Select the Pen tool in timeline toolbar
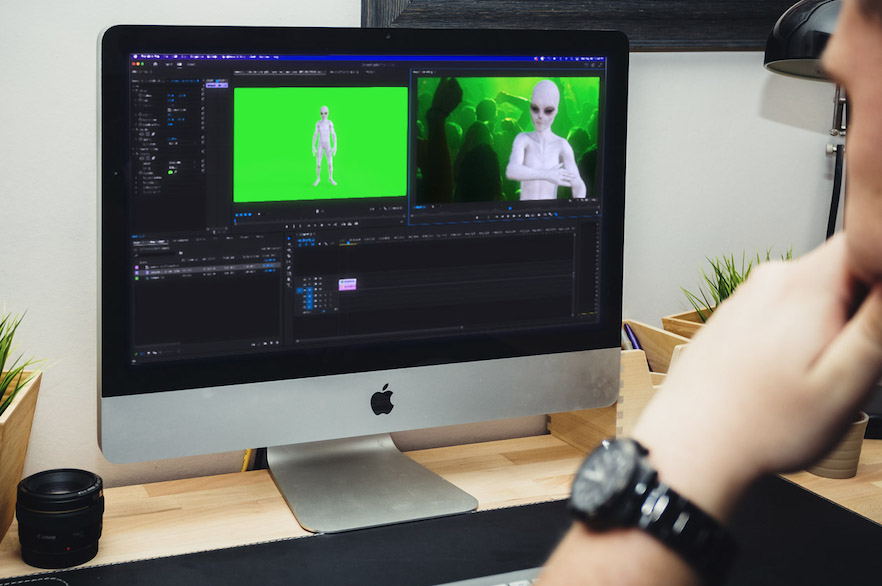Viewport: 882px width, 586px height. pos(289,268)
